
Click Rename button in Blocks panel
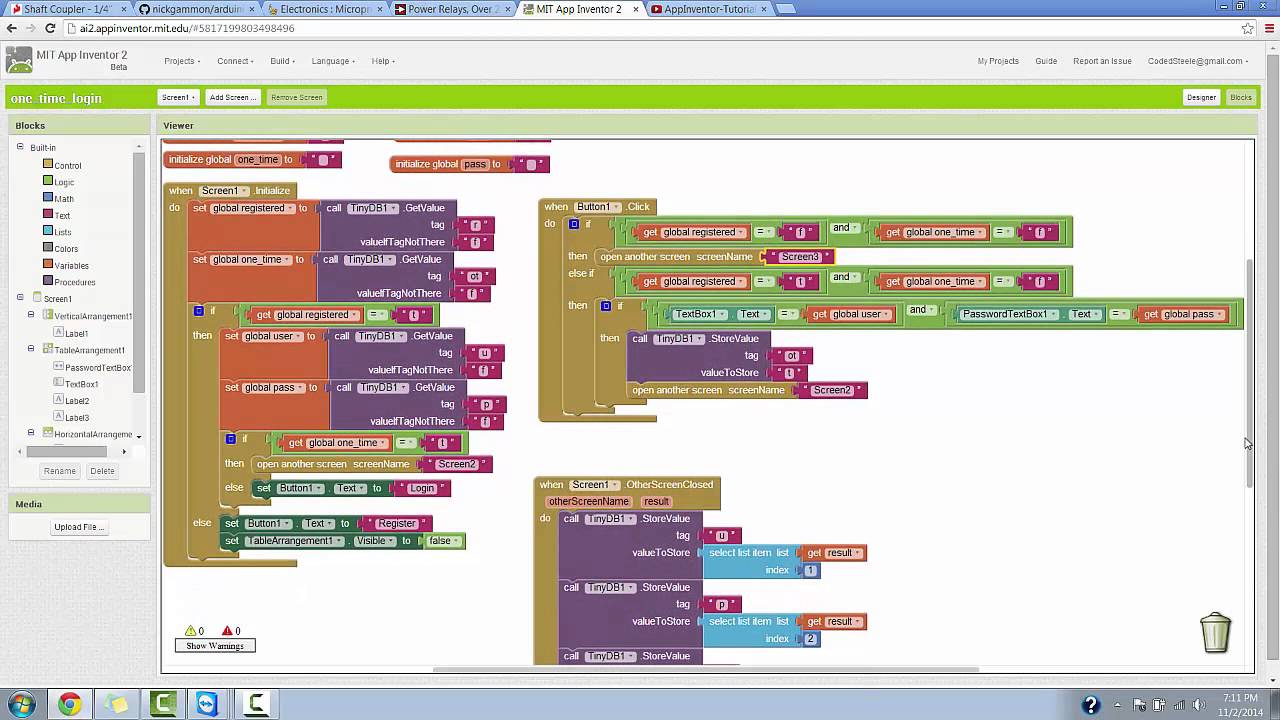point(60,471)
